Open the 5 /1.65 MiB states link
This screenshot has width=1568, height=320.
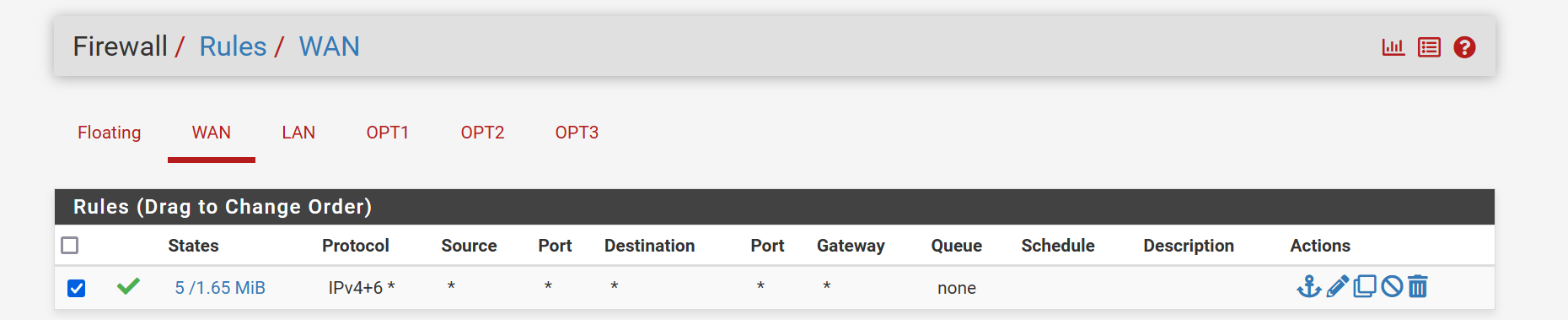coord(220,288)
